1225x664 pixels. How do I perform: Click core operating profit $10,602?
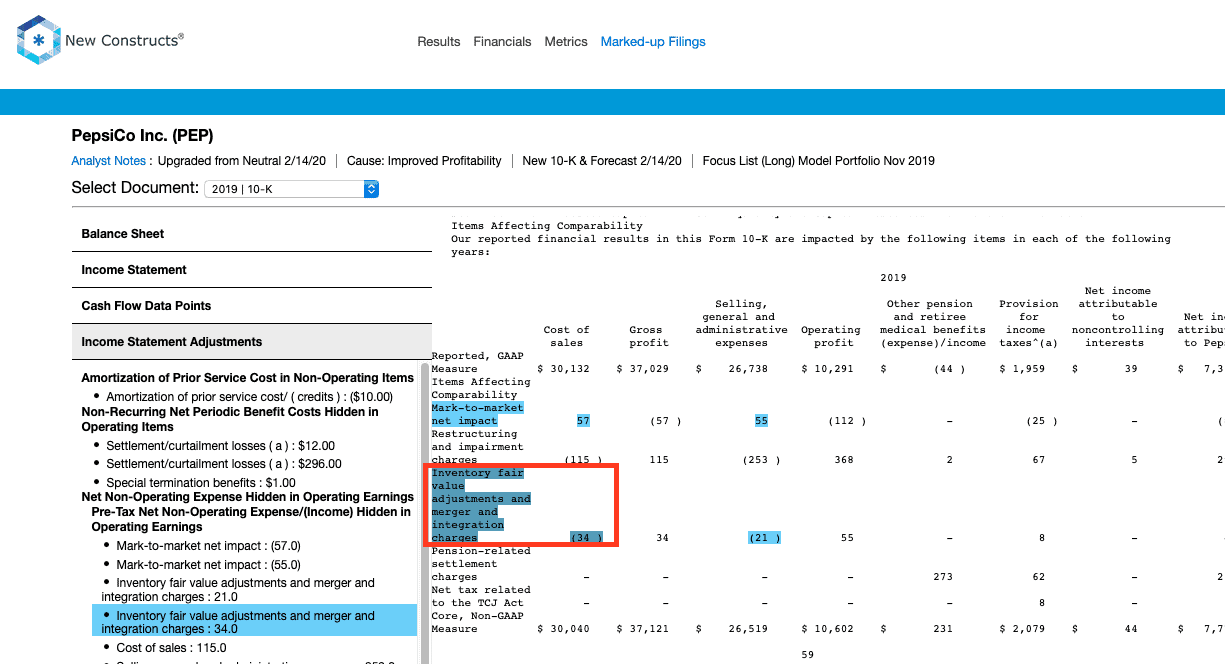(827, 629)
